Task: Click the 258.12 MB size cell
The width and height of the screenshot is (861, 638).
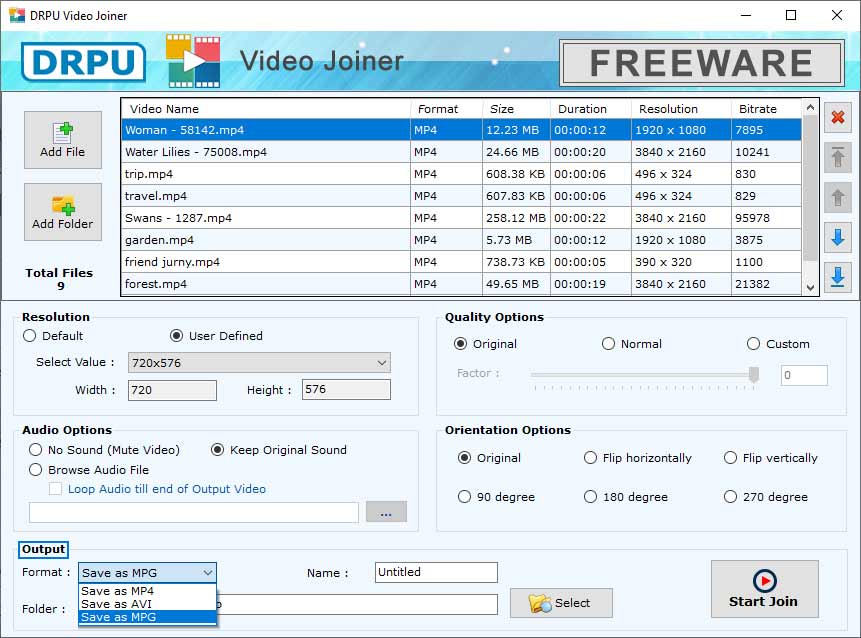Action: pyautogui.click(x=516, y=218)
